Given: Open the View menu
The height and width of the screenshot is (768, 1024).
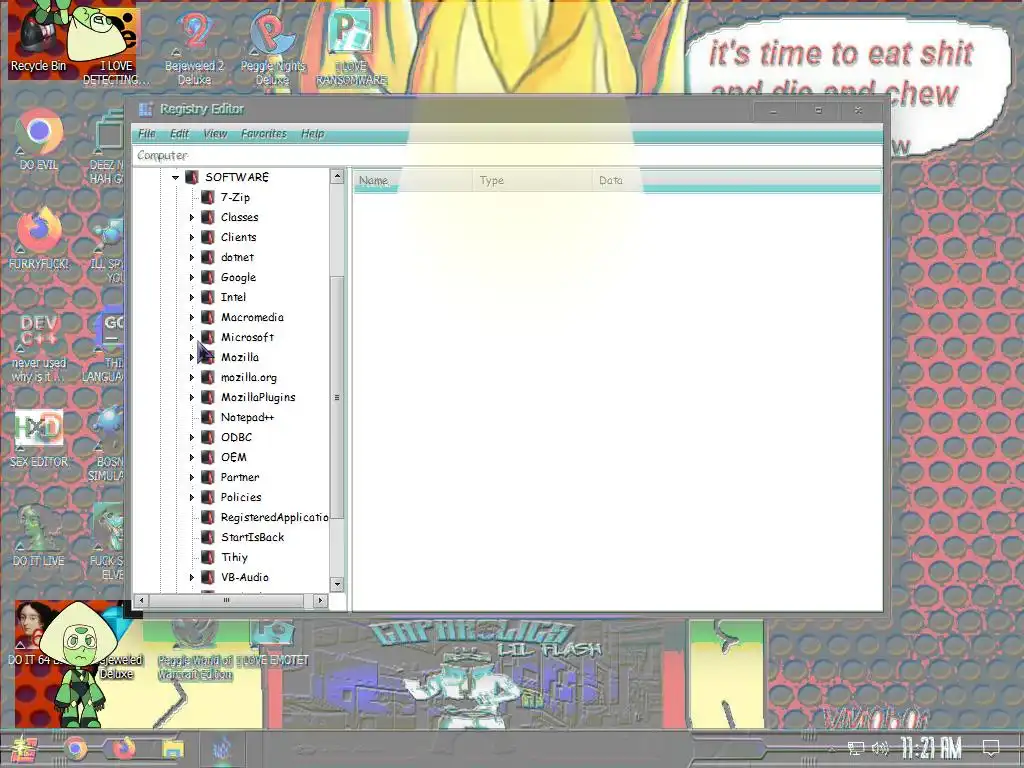Looking at the screenshot, I should coord(215,134).
